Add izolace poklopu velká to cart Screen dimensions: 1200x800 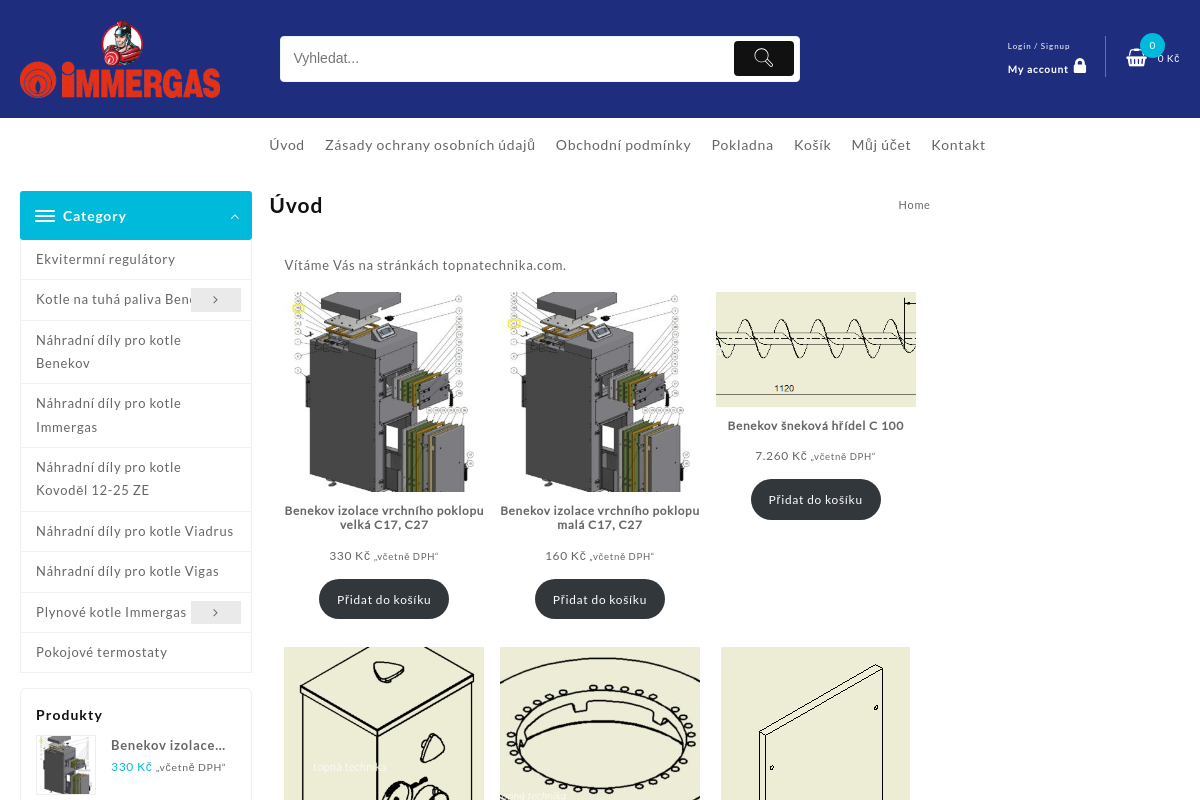point(384,599)
